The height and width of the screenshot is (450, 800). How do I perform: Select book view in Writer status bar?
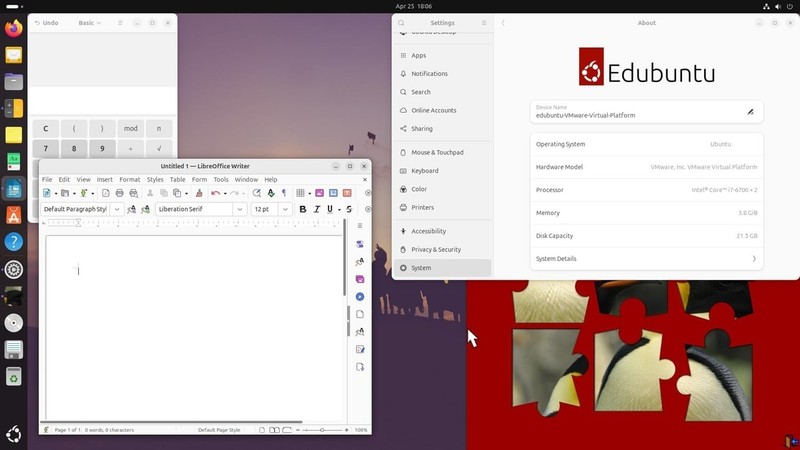pyautogui.click(x=287, y=430)
